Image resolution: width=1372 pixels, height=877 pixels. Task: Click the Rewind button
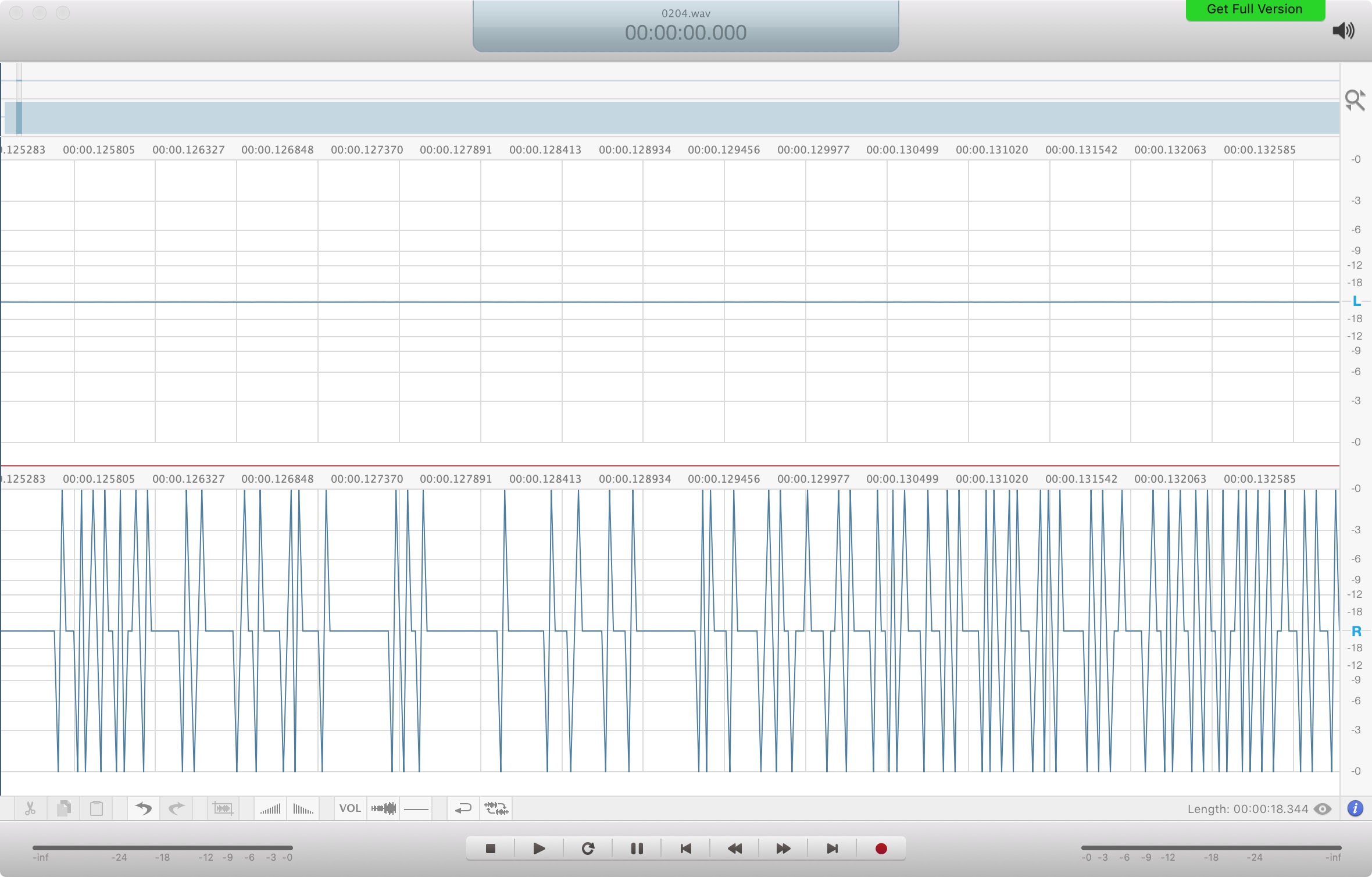[x=734, y=849]
